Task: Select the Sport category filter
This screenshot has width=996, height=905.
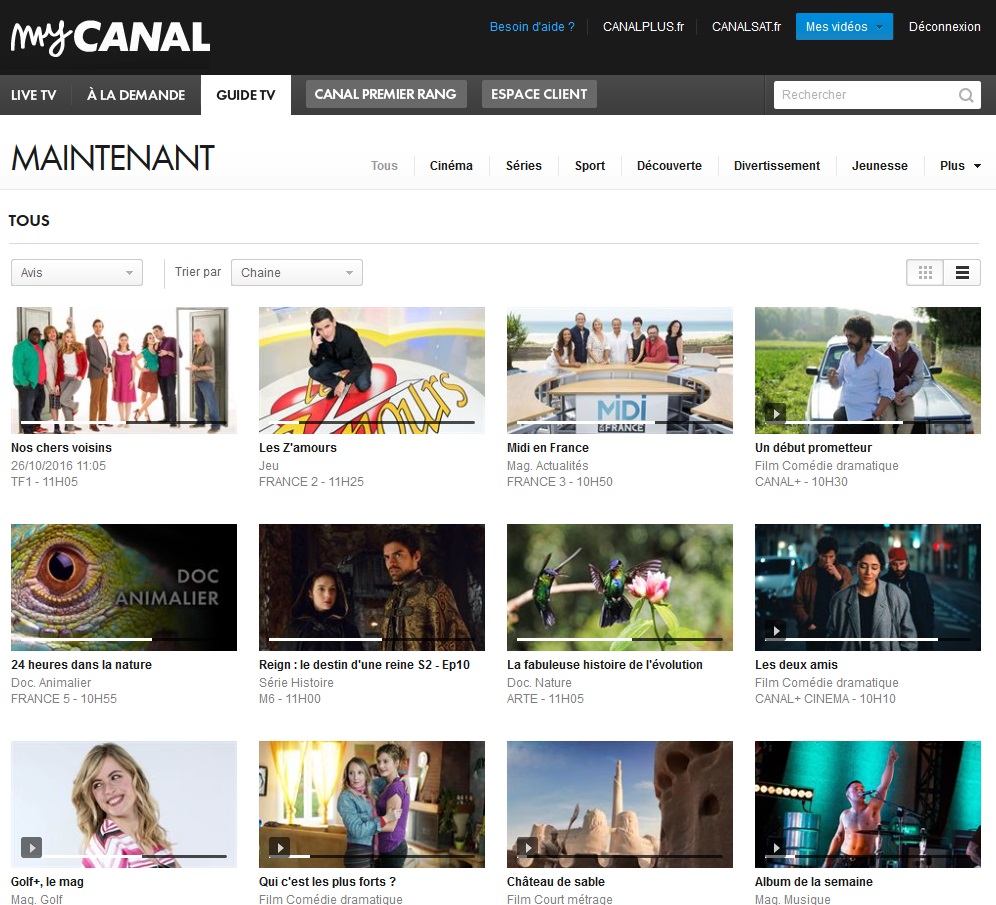Action: pos(590,166)
